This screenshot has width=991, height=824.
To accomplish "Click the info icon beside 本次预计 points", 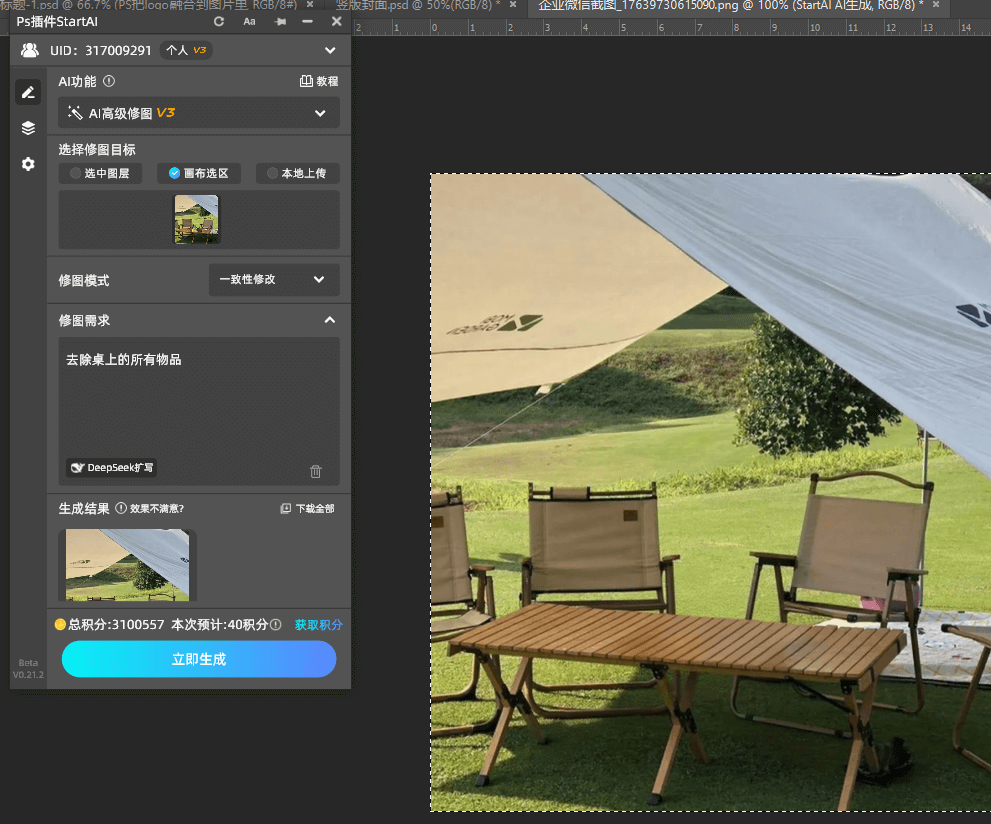I will 276,625.
